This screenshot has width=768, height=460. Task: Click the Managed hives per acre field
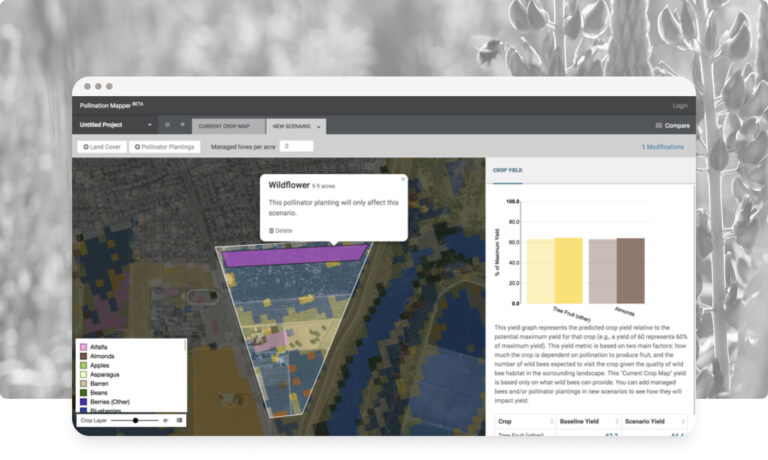point(296,146)
